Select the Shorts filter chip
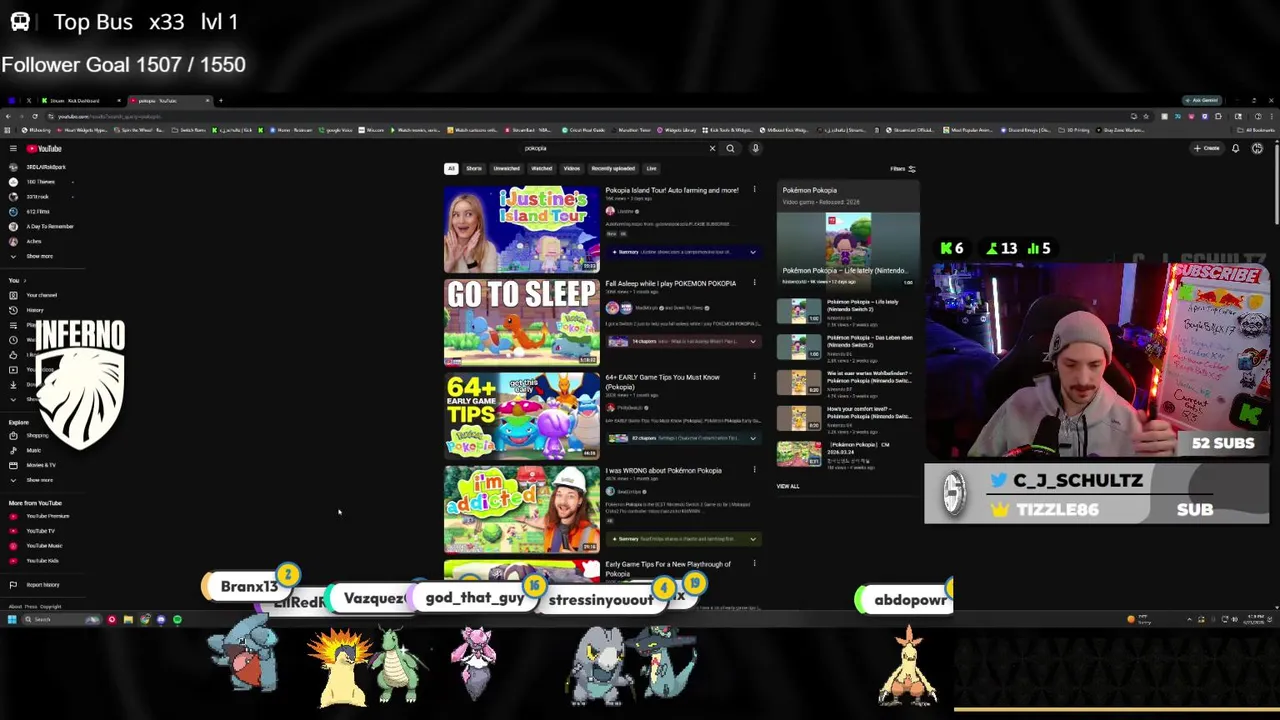 pos(474,169)
